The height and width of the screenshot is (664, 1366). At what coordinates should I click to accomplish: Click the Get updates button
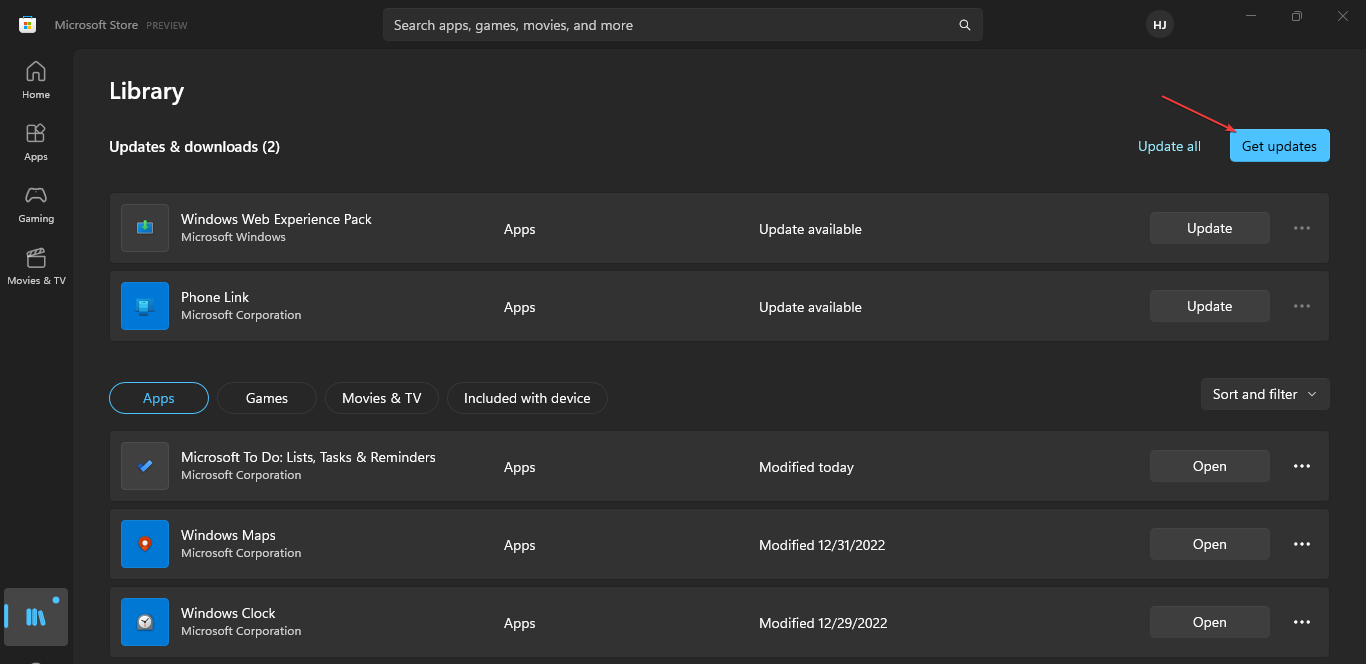coord(1279,145)
